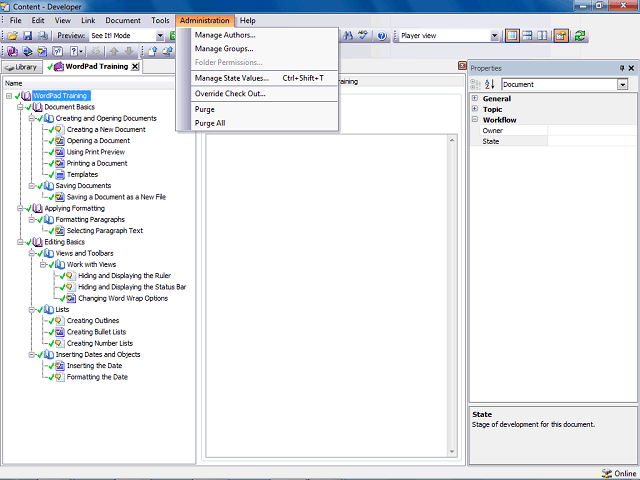
Task: Choose Manage Groups... menu entry
Action: pos(264,49)
